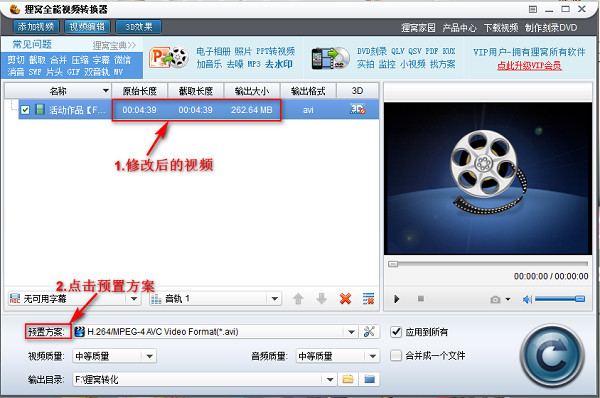Uncheck the video file checkbox
Screen dimensions: 600x398
pyautogui.click(x=25, y=110)
